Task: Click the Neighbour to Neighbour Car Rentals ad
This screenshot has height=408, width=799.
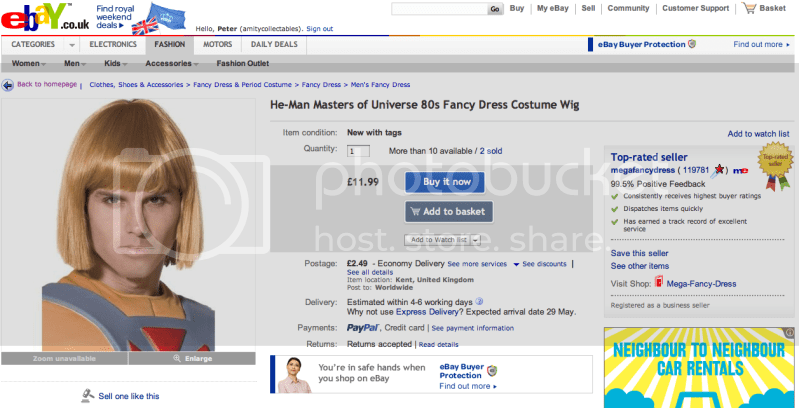Action: click(699, 367)
